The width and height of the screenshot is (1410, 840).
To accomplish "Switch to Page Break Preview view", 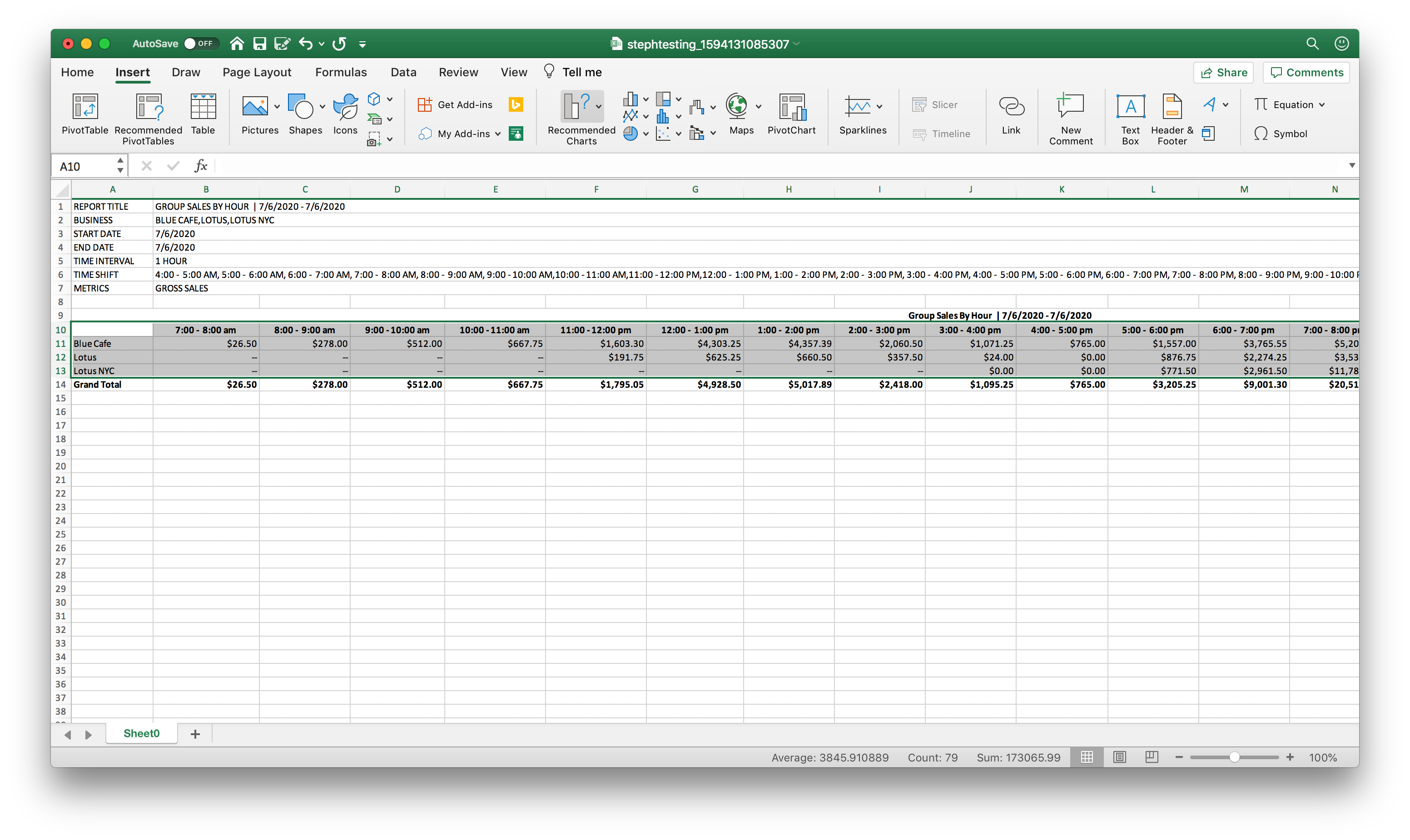I will pyautogui.click(x=1151, y=757).
